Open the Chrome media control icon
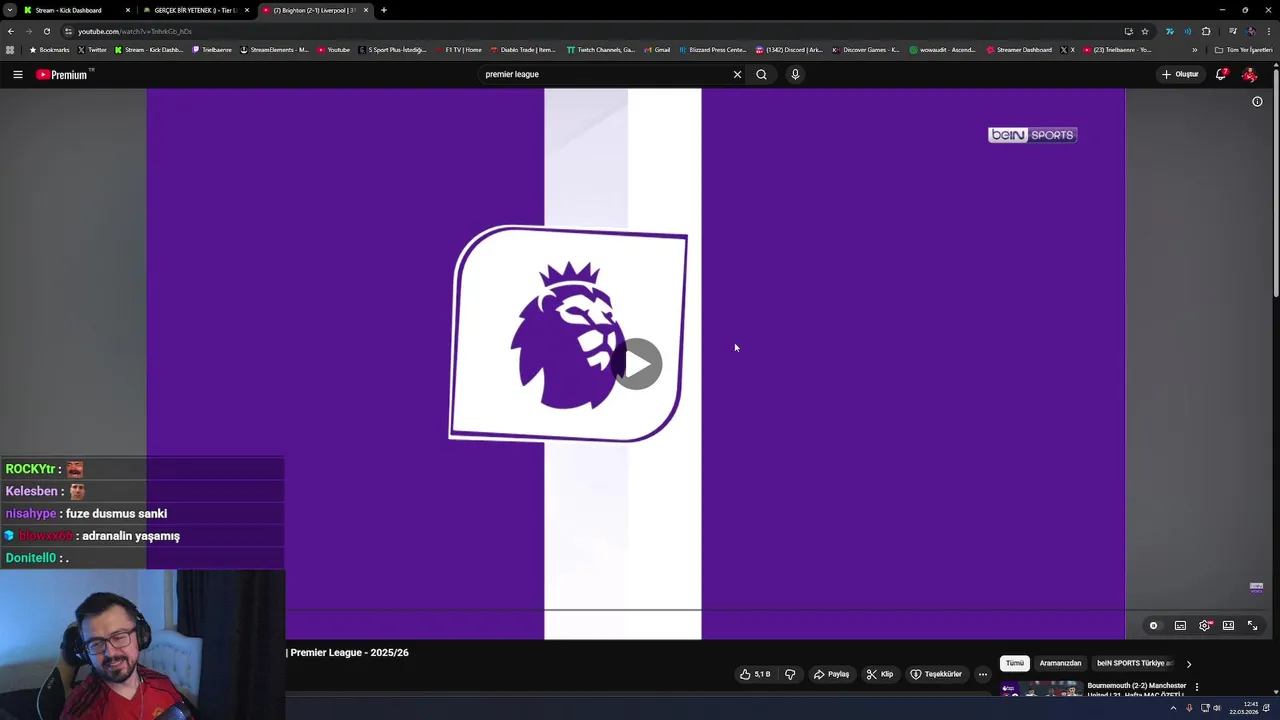Image resolution: width=1280 pixels, height=720 pixels. 1233,31
